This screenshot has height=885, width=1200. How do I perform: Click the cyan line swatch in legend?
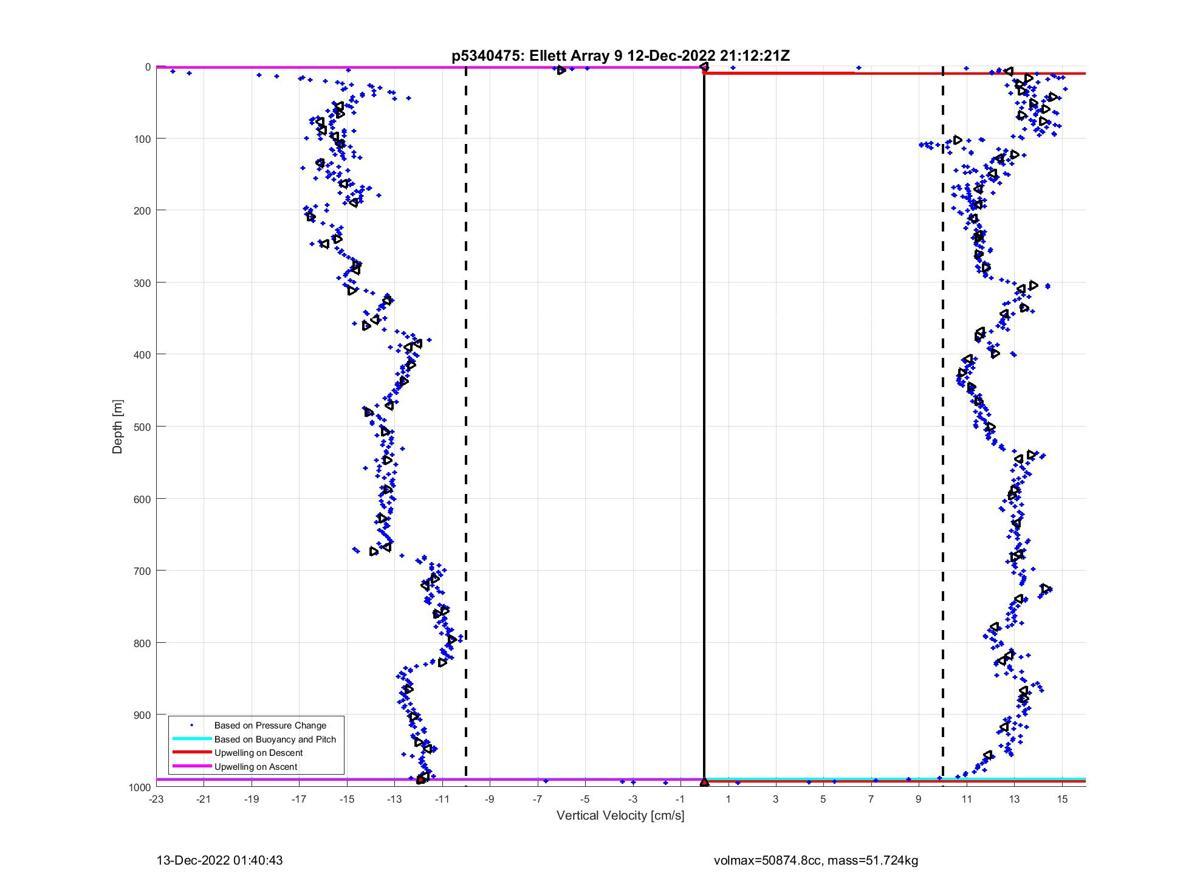pyautogui.click(x=191, y=739)
